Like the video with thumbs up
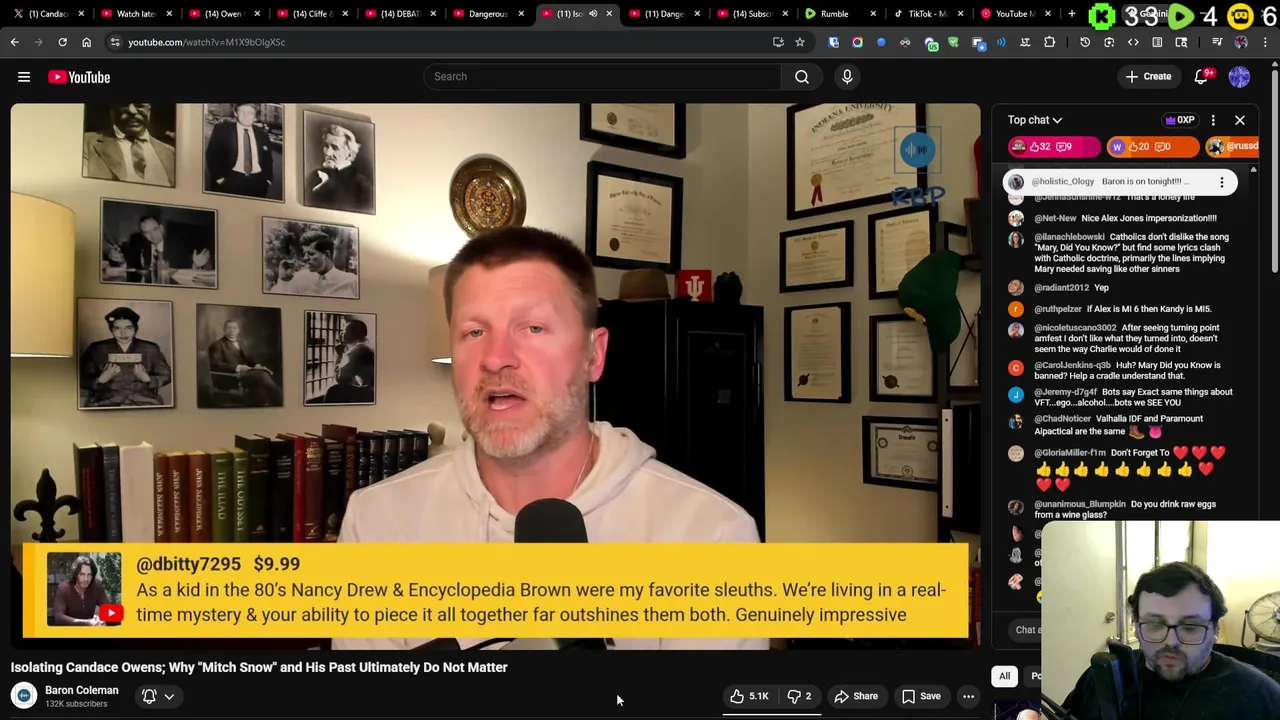The image size is (1280, 720). click(749, 696)
